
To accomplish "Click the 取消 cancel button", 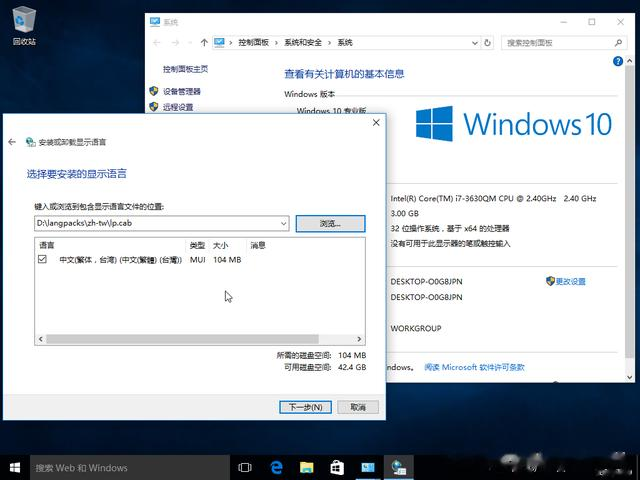I will pyautogui.click(x=358, y=407).
